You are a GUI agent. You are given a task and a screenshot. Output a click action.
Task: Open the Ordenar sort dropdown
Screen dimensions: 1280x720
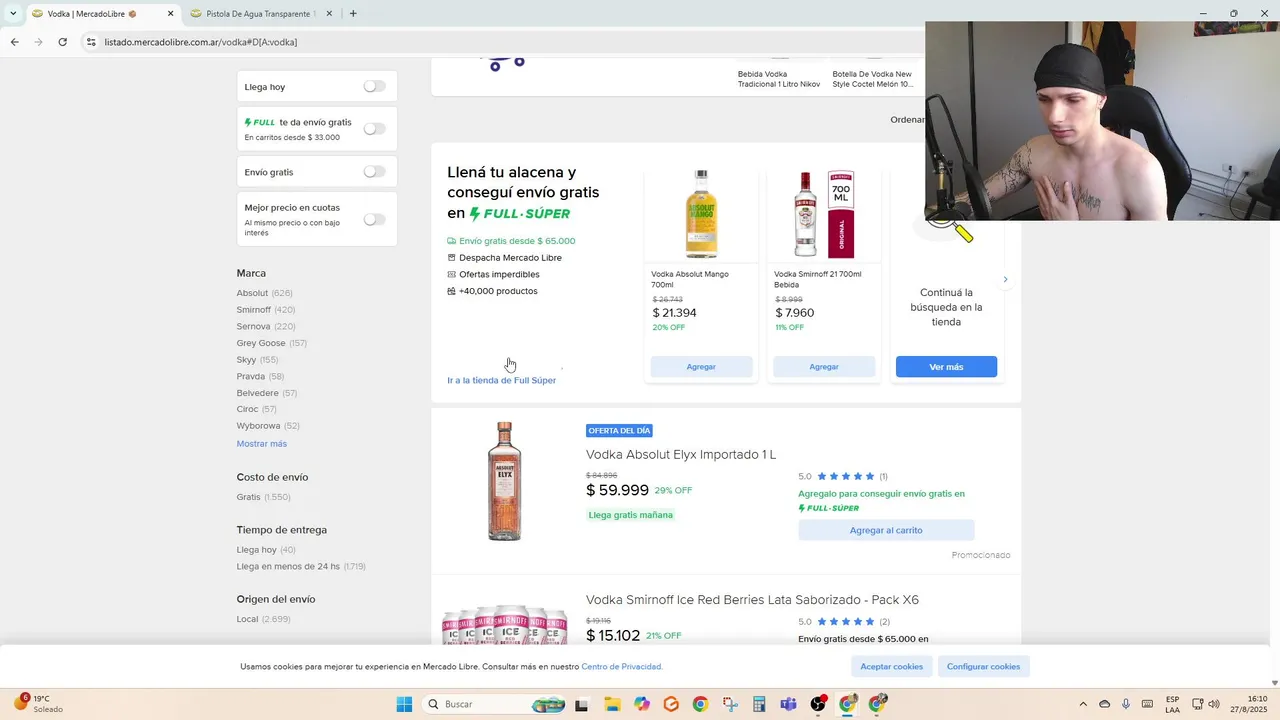click(908, 120)
